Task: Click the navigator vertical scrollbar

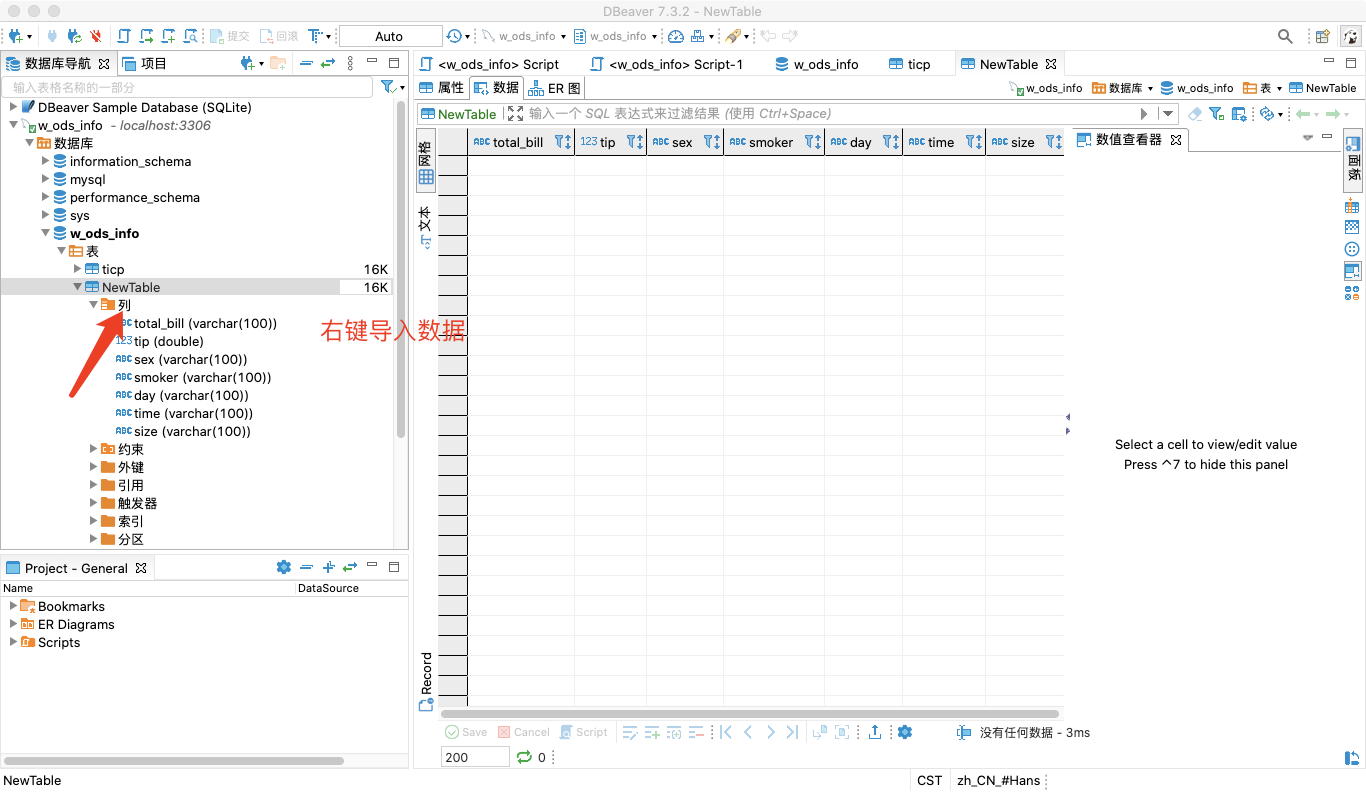Action: 401,270
